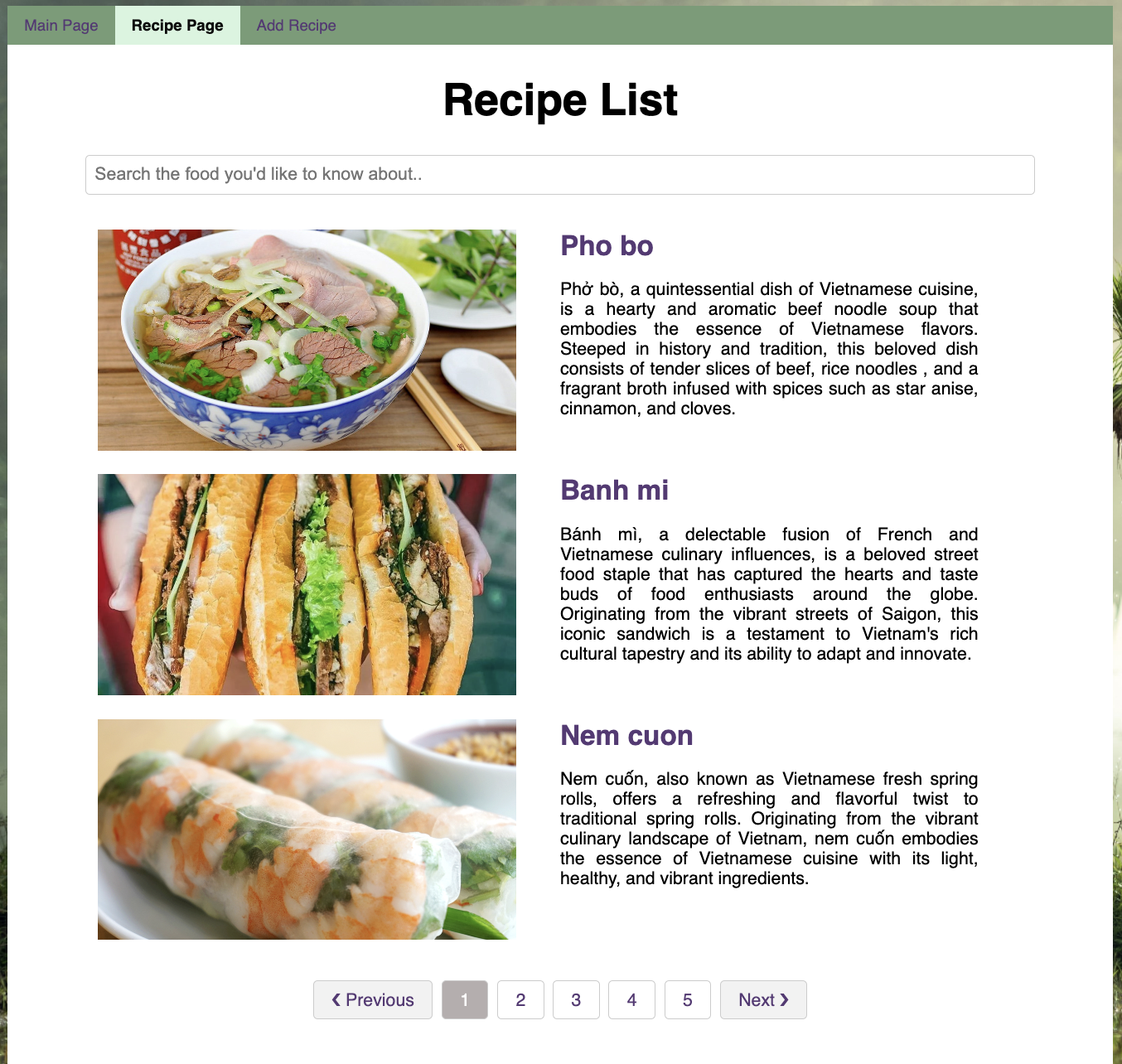Jump to page 2

coord(520,1000)
